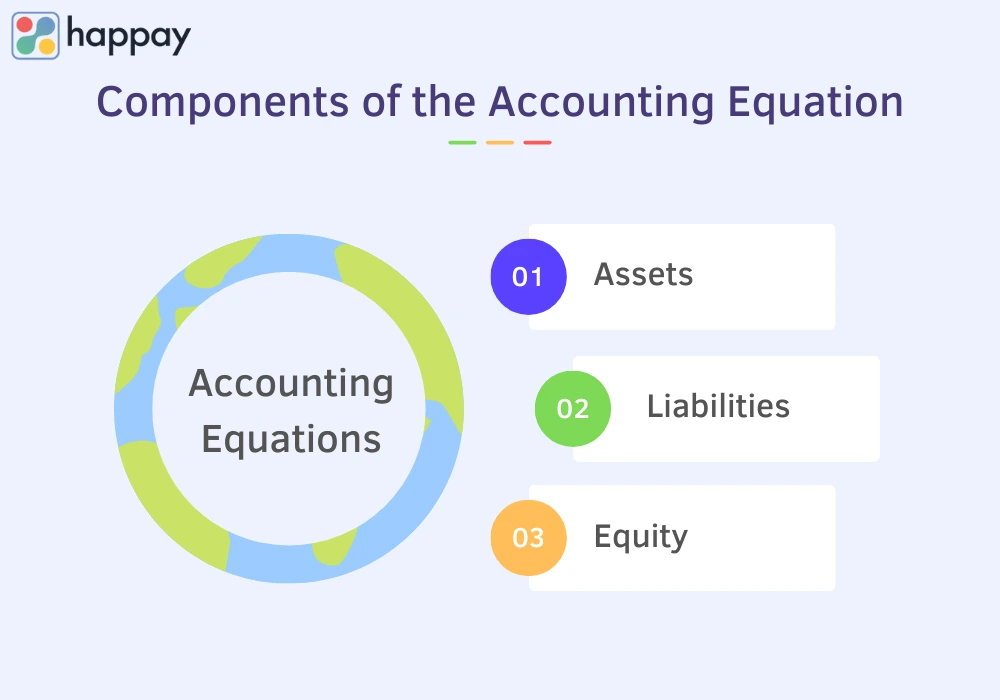Open the happay wordmark link
This screenshot has height=700, width=1000.
[x=128, y=37]
